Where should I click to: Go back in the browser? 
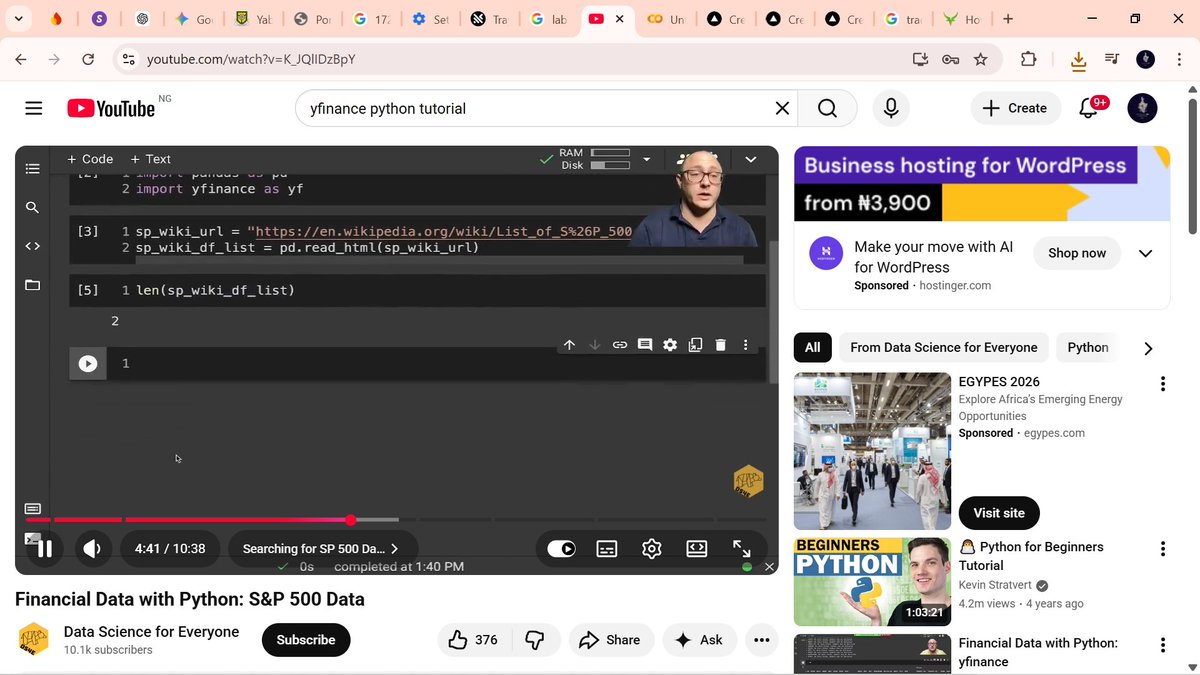click(x=21, y=60)
